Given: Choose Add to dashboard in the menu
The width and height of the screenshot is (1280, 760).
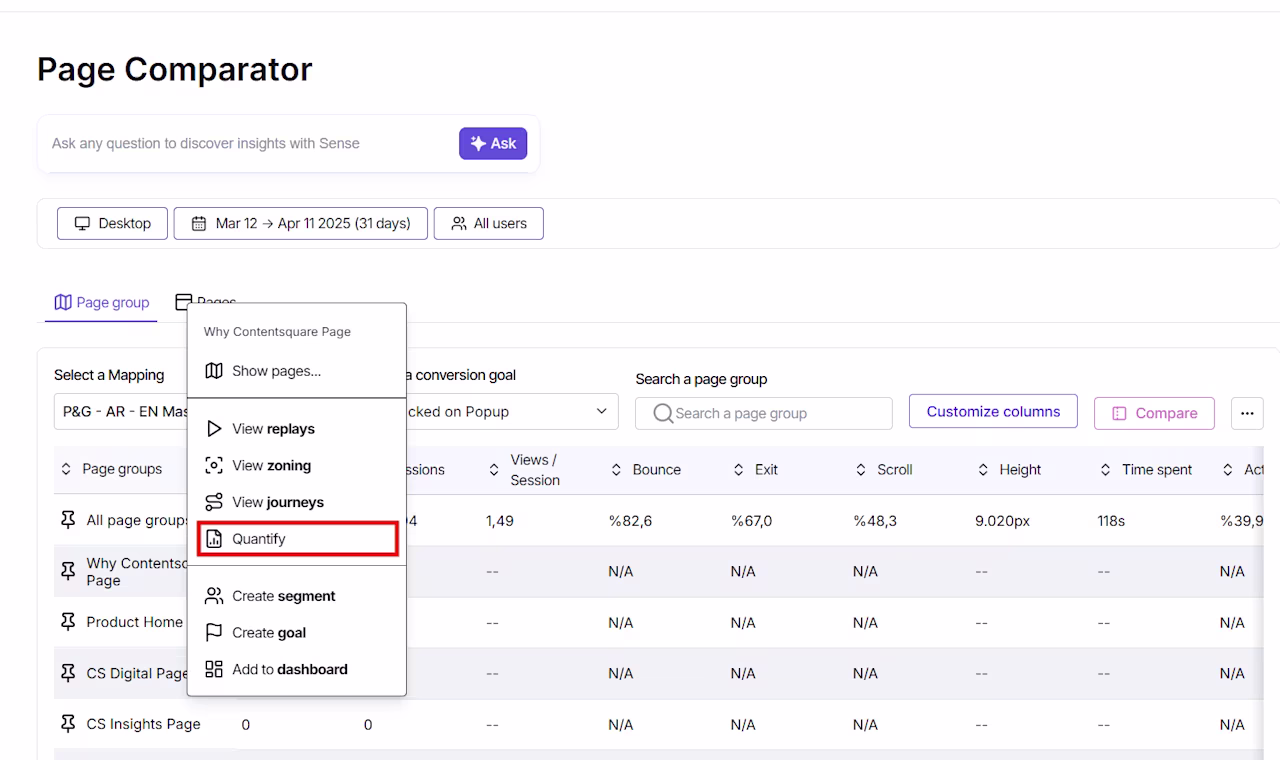Looking at the screenshot, I should click(x=297, y=669).
